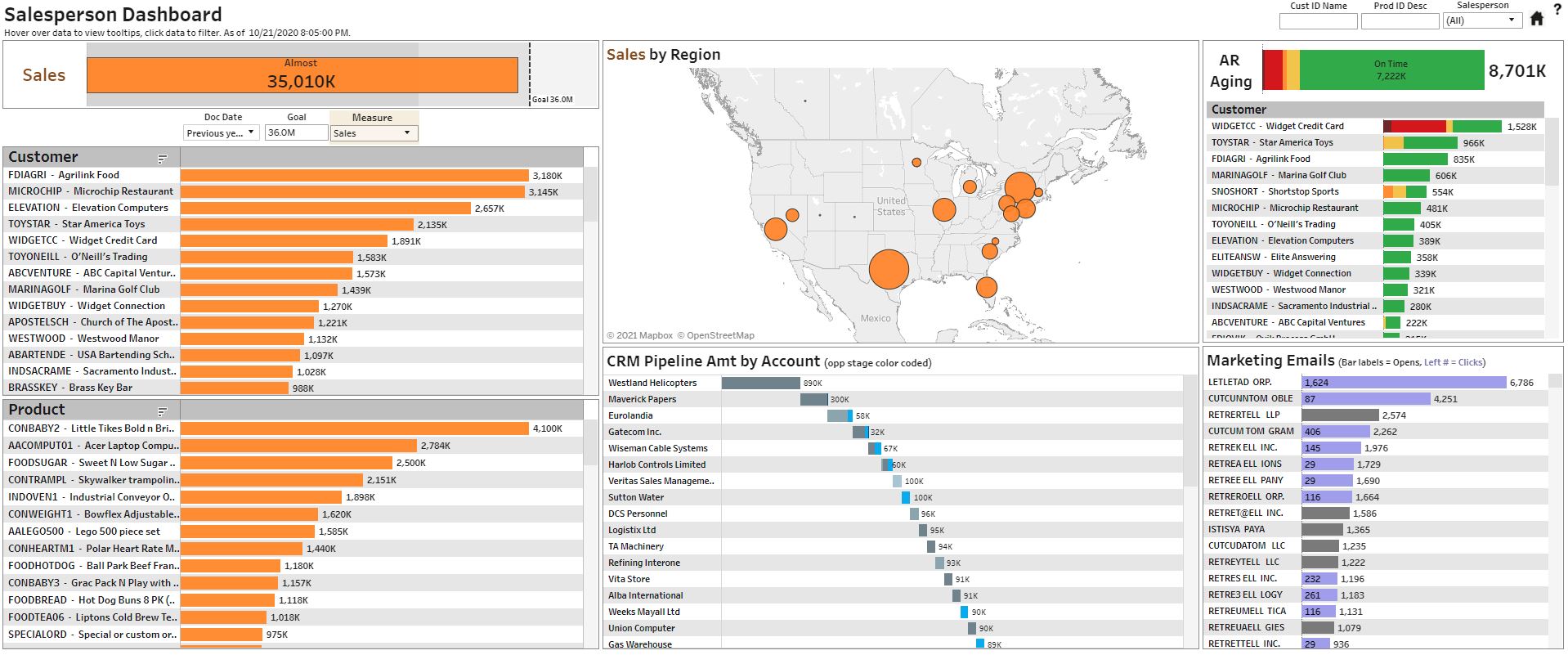
Task: Select WIDGETCC - Widget Credit Card sales row
Action: click(294, 240)
